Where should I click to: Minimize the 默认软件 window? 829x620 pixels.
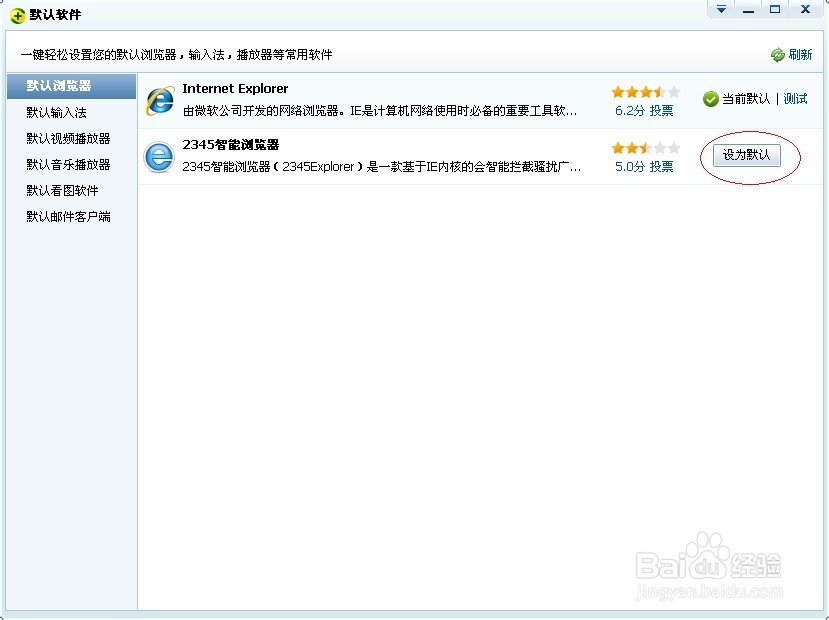[x=748, y=9]
